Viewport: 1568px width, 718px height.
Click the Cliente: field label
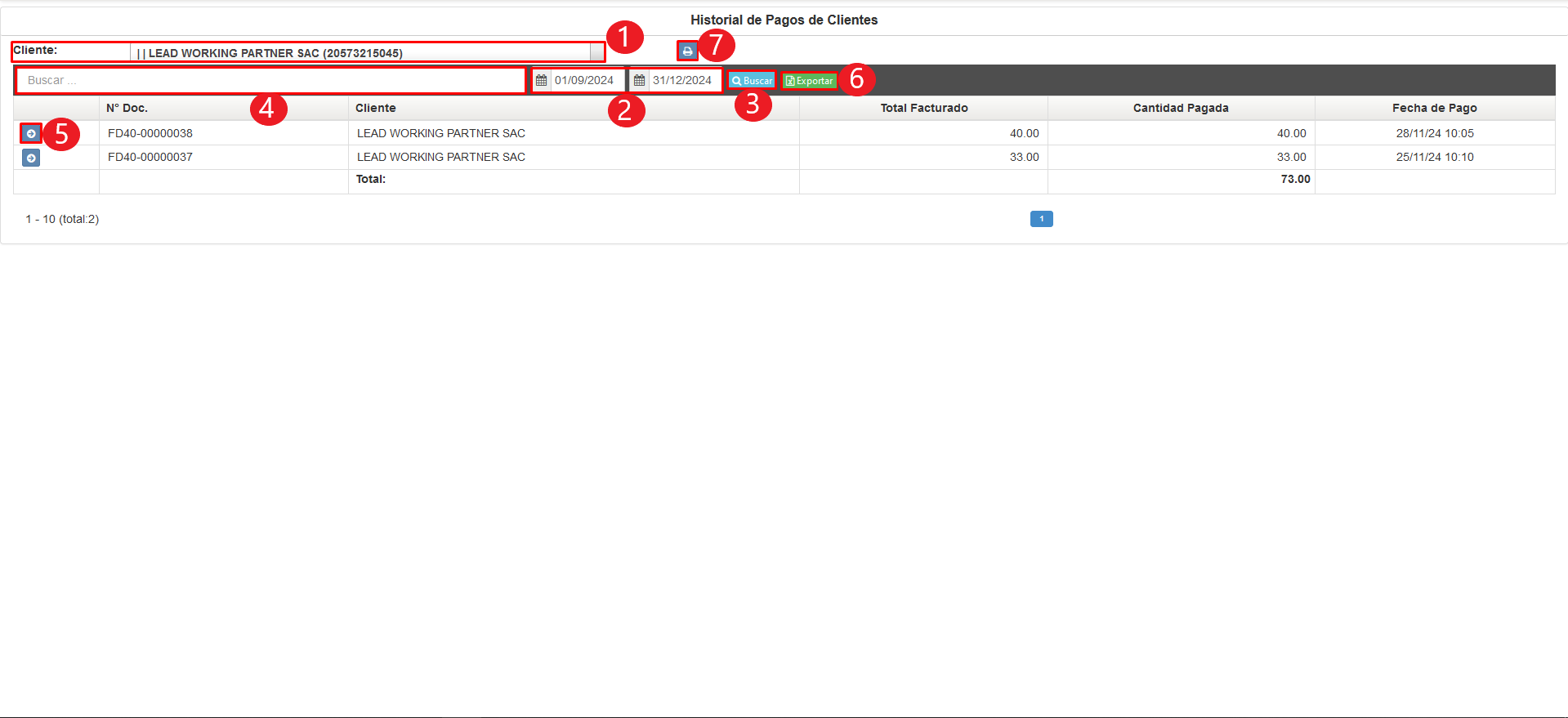[x=35, y=50]
